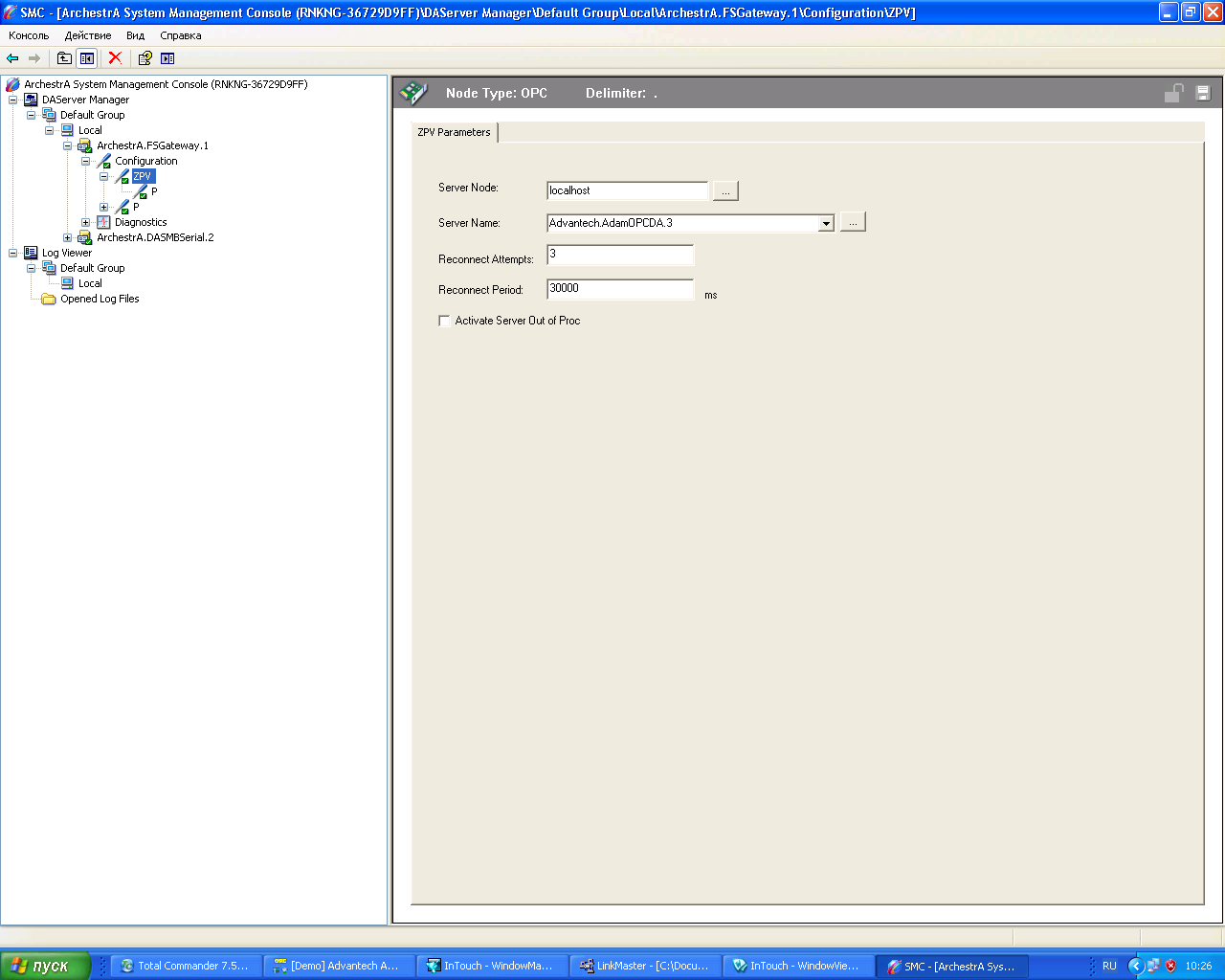Image resolution: width=1225 pixels, height=980 pixels.
Task: Open the Действие menu
Action: (88, 35)
